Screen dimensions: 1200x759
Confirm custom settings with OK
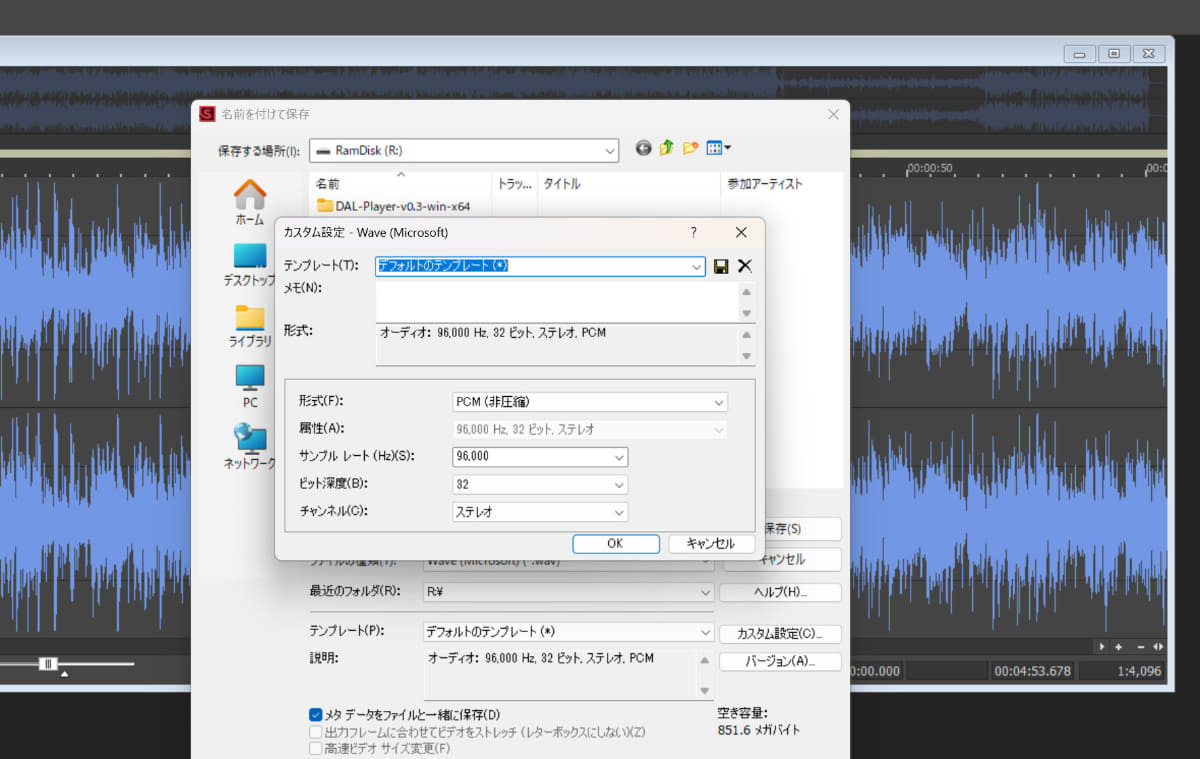[x=616, y=544]
